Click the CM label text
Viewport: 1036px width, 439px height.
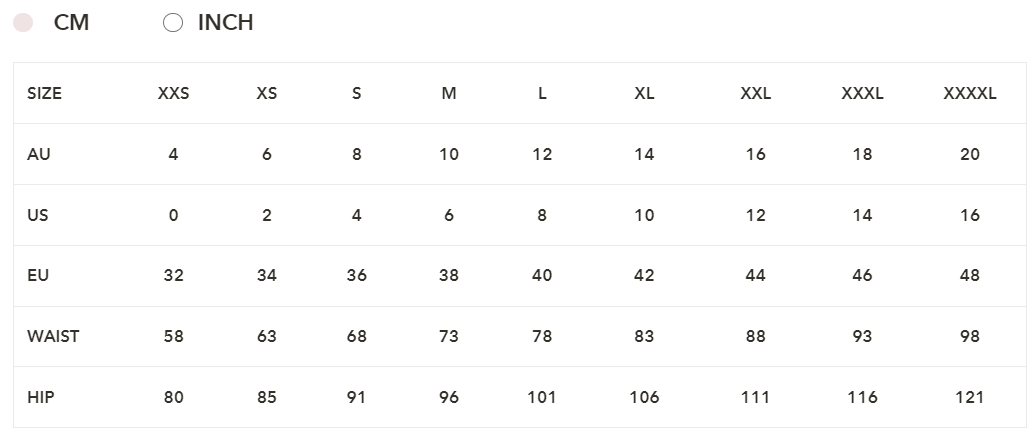point(71,23)
